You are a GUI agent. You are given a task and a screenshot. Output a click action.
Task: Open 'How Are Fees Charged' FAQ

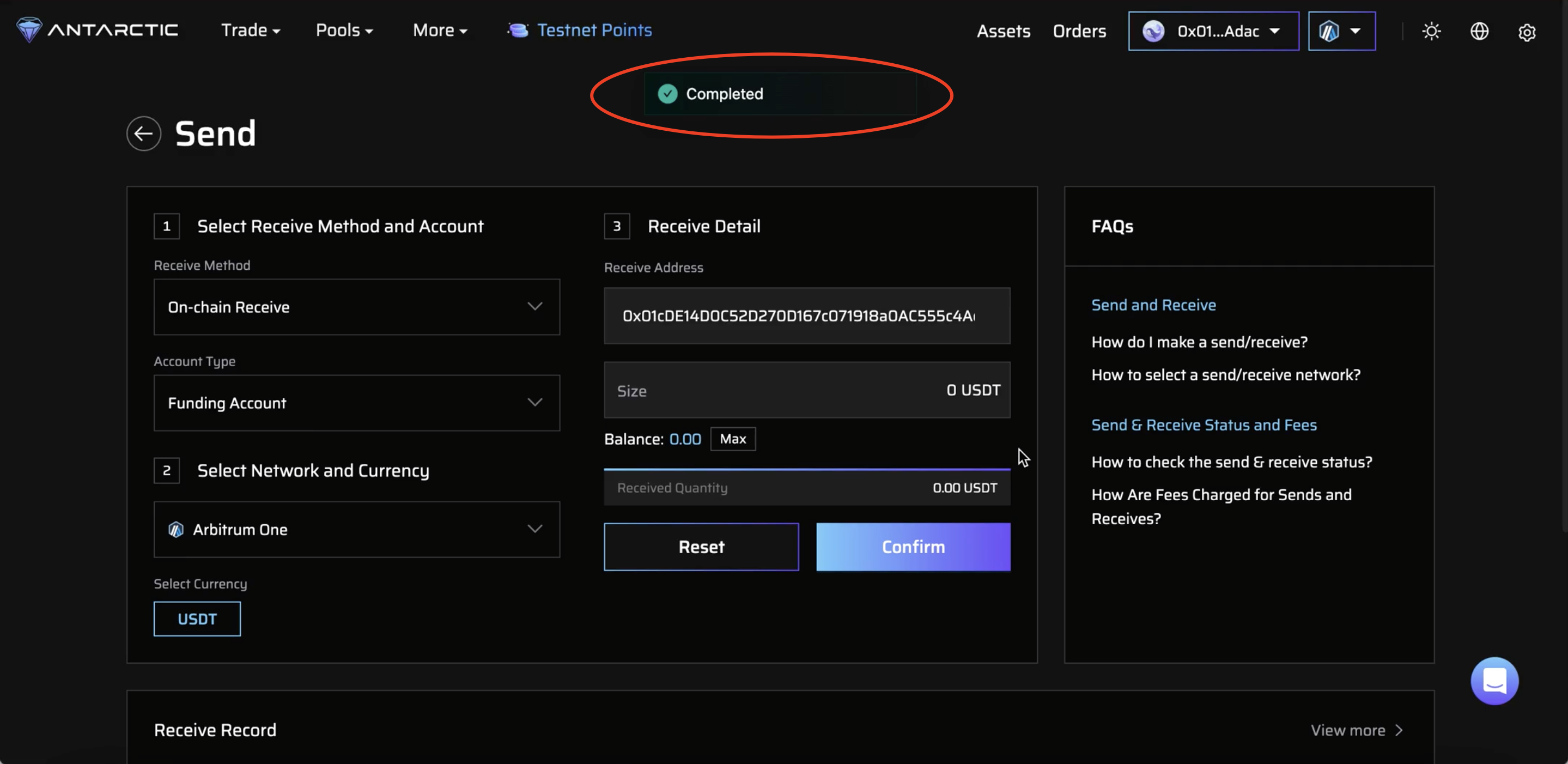(1221, 506)
